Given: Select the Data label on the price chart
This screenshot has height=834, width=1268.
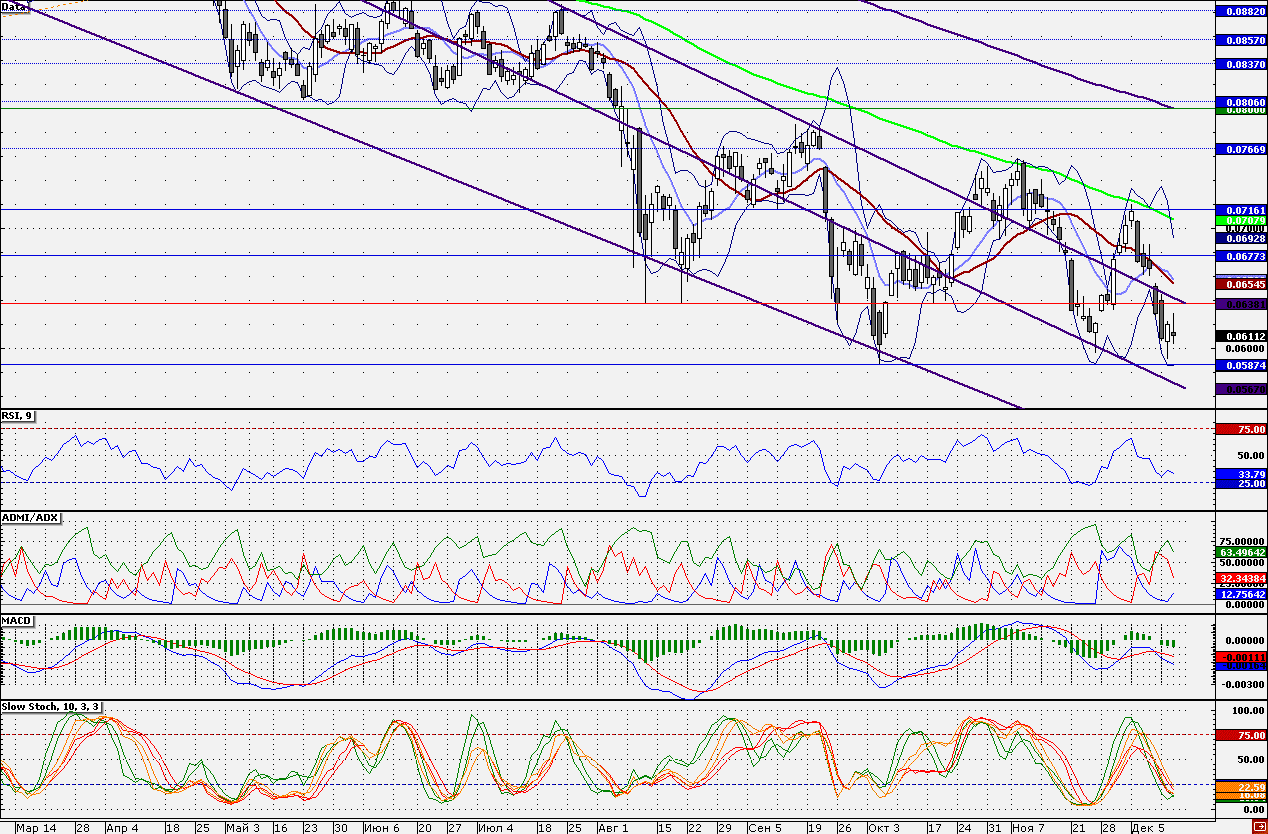Looking at the screenshot, I should click(13, 6).
